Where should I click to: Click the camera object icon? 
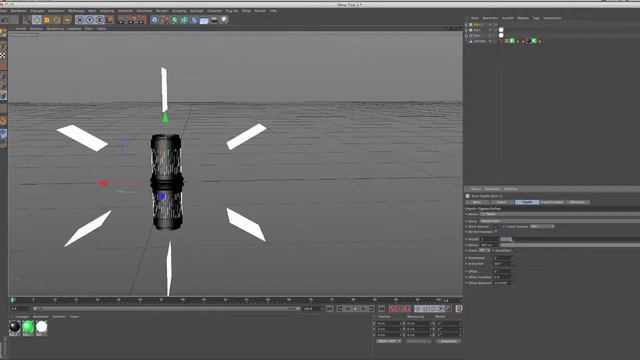(214, 20)
